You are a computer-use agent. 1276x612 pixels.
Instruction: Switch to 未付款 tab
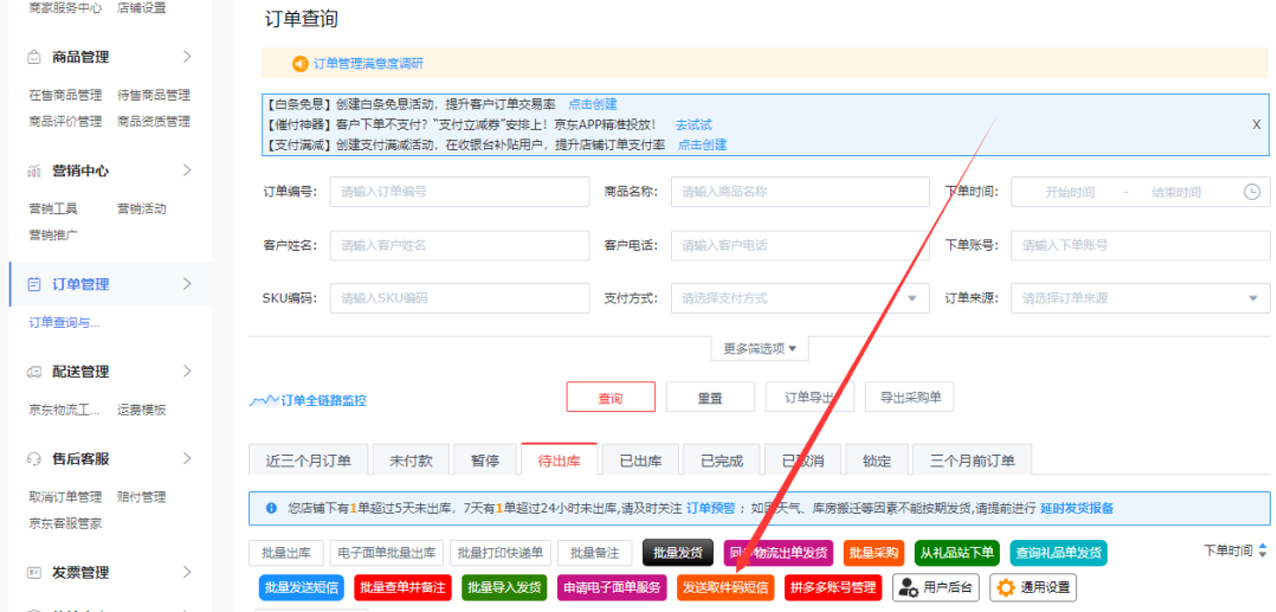click(411, 461)
